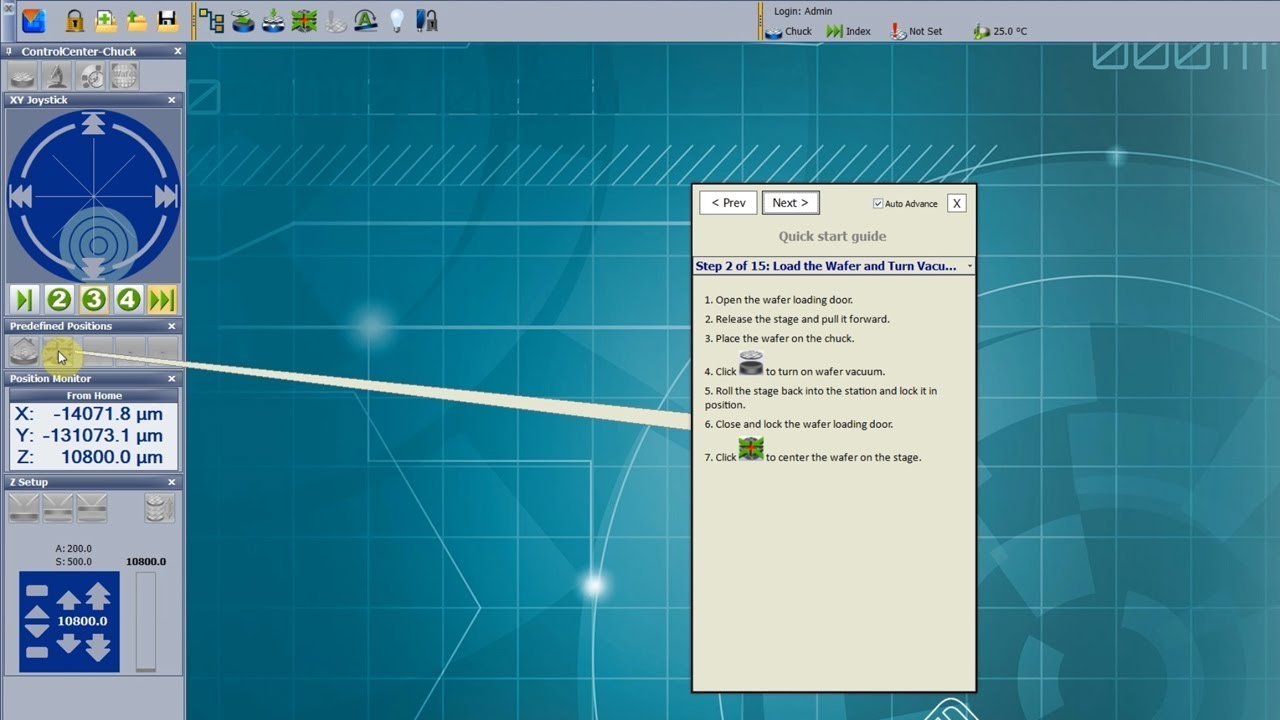Open a project with the green up-arrow folder icon
Image resolution: width=1280 pixels, height=720 pixels.
(x=137, y=19)
